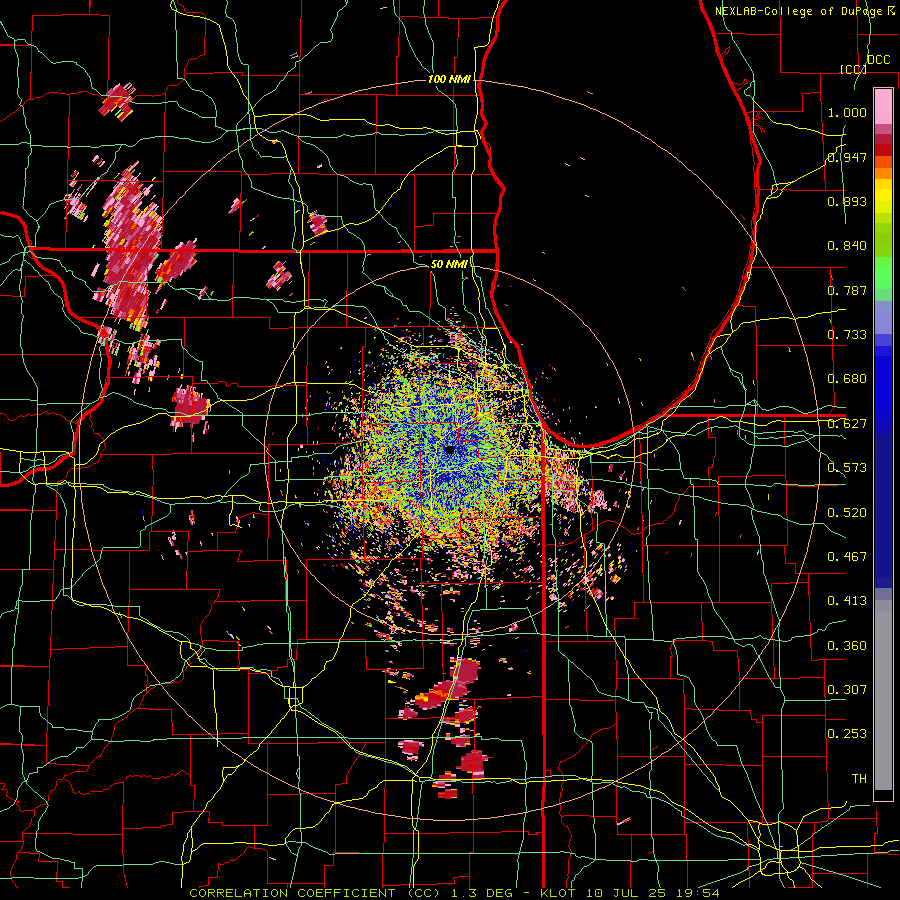This screenshot has width=900, height=900.
Task: Click the "100 NMI" range ring label
Action: point(449,79)
